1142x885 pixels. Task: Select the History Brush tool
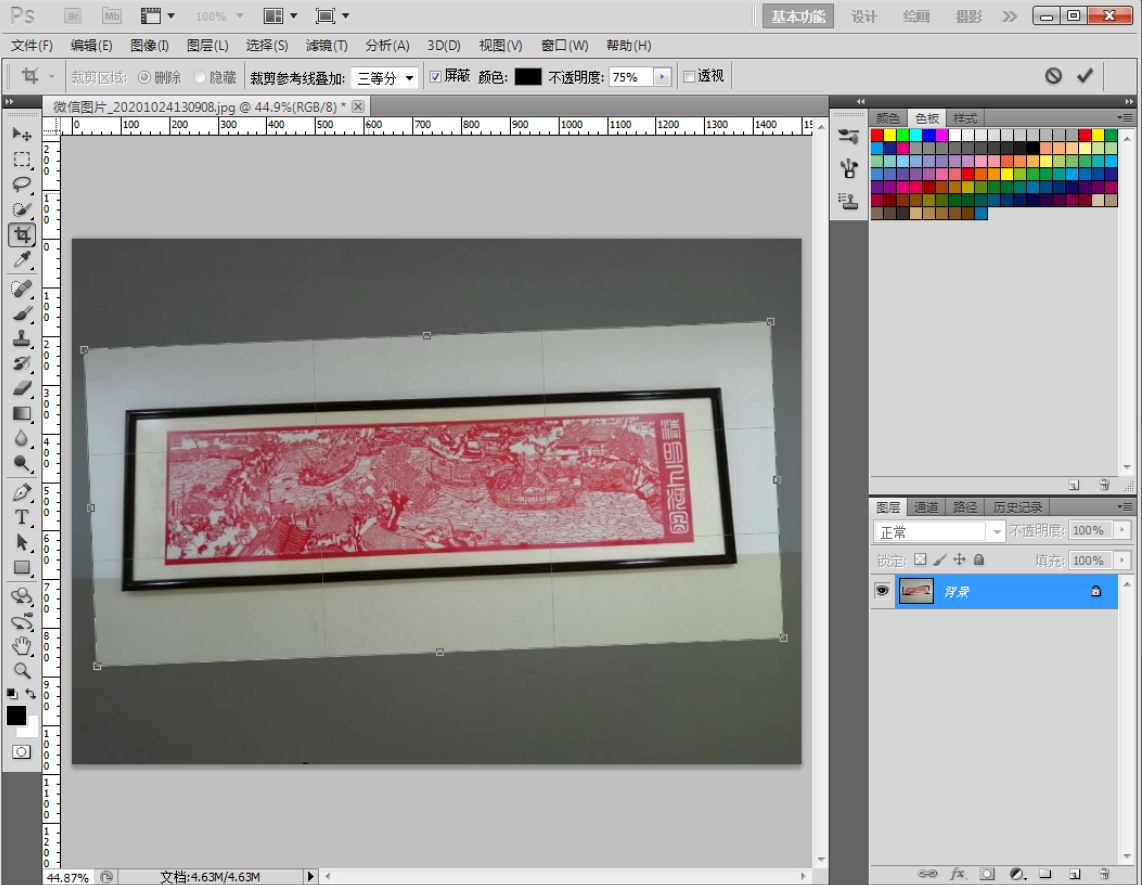(x=22, y=363)
